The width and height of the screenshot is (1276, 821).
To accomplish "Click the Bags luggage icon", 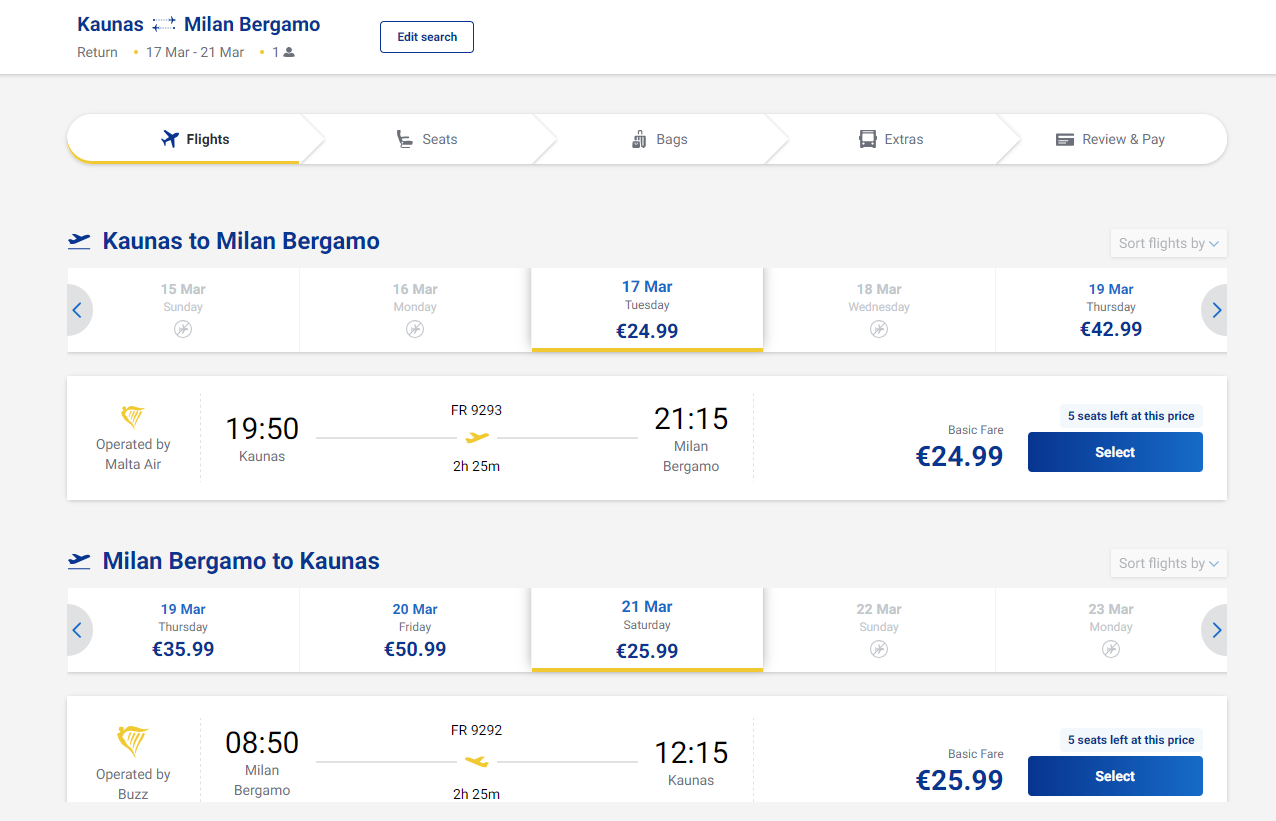I will [640, 139].
